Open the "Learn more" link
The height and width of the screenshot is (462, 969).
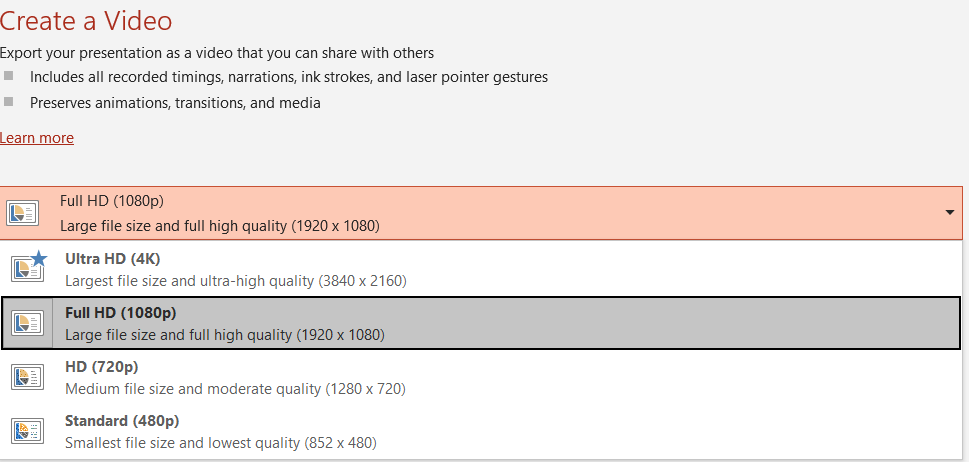coord(37,138)
